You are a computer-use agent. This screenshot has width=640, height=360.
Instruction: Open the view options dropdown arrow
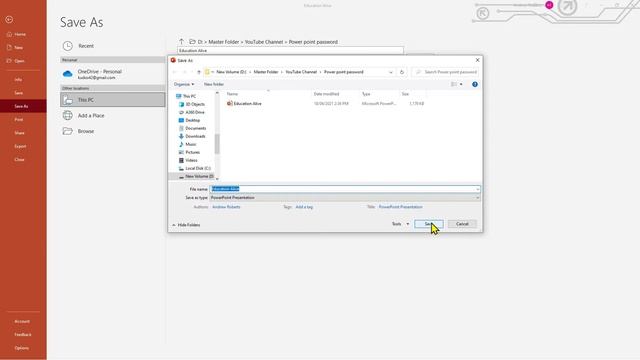click(x=461, y=84)
